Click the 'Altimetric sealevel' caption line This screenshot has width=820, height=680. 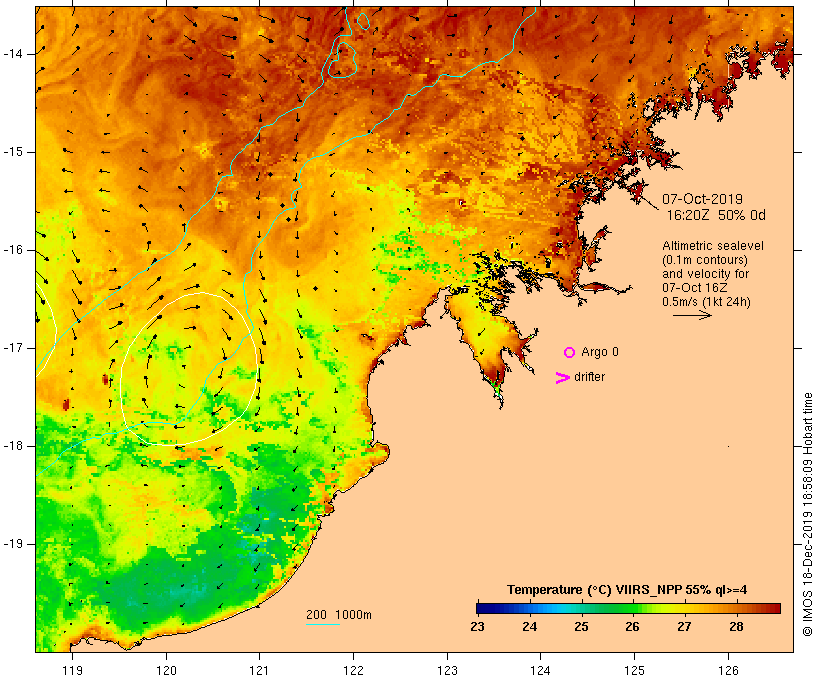tap(713, 246)
